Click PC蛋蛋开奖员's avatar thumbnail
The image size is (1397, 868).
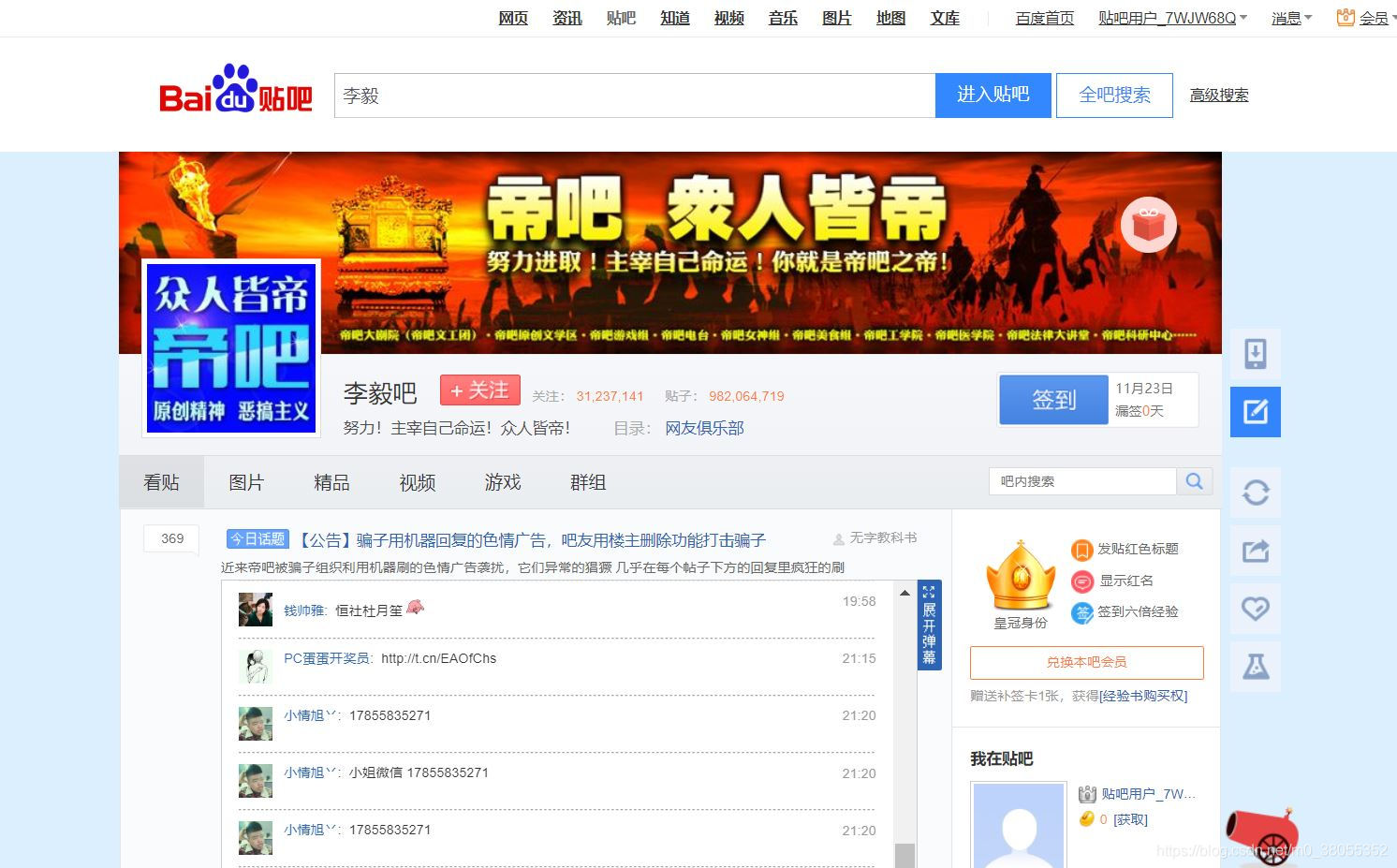tap(256, 666)
